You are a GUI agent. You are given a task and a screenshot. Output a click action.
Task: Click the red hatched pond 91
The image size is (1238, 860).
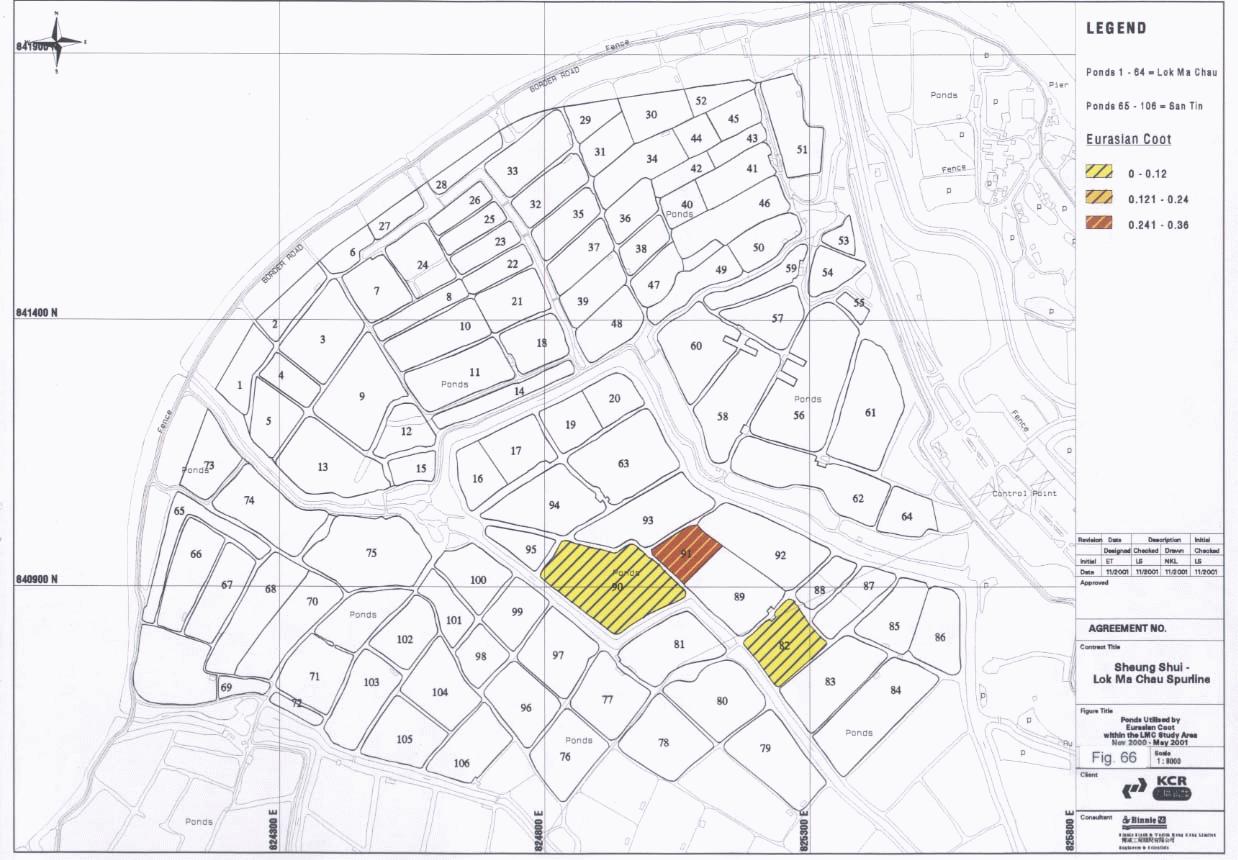(x=688, y=554)
